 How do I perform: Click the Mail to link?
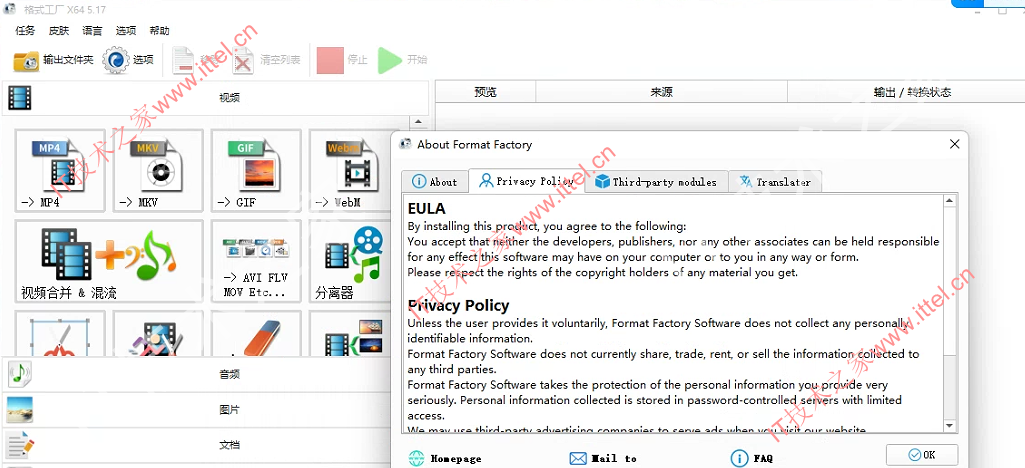603,459
